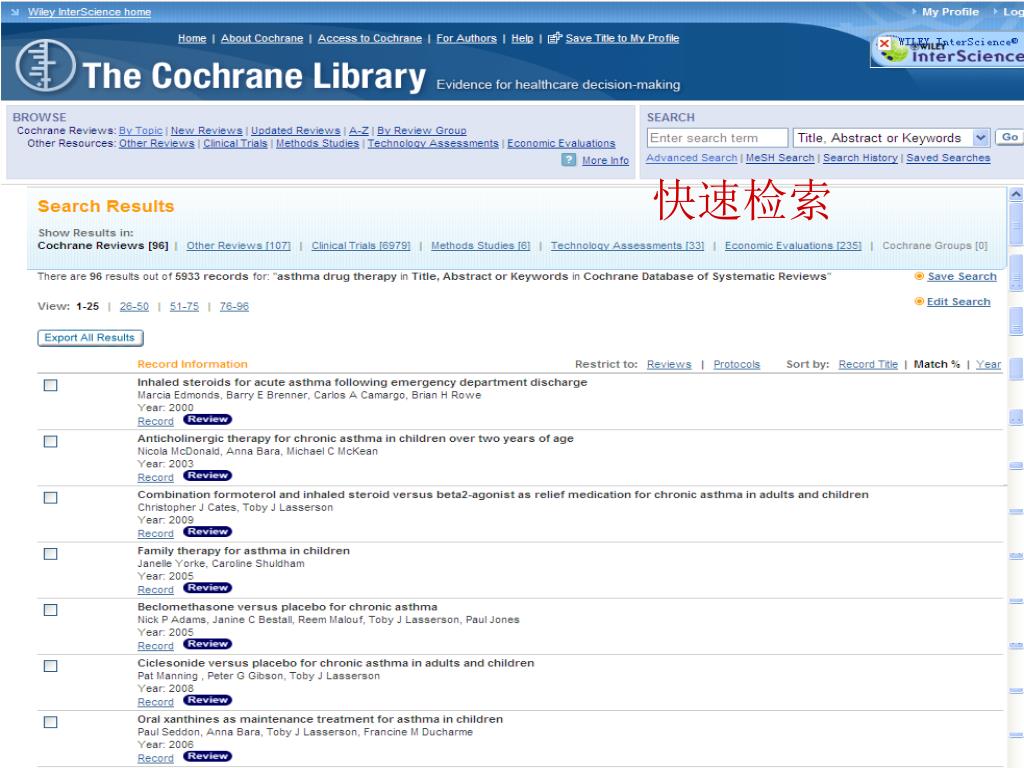Open Other Reviews under Other Resources
This screenshot has height=768, width=1024.
tap(157, 144)
